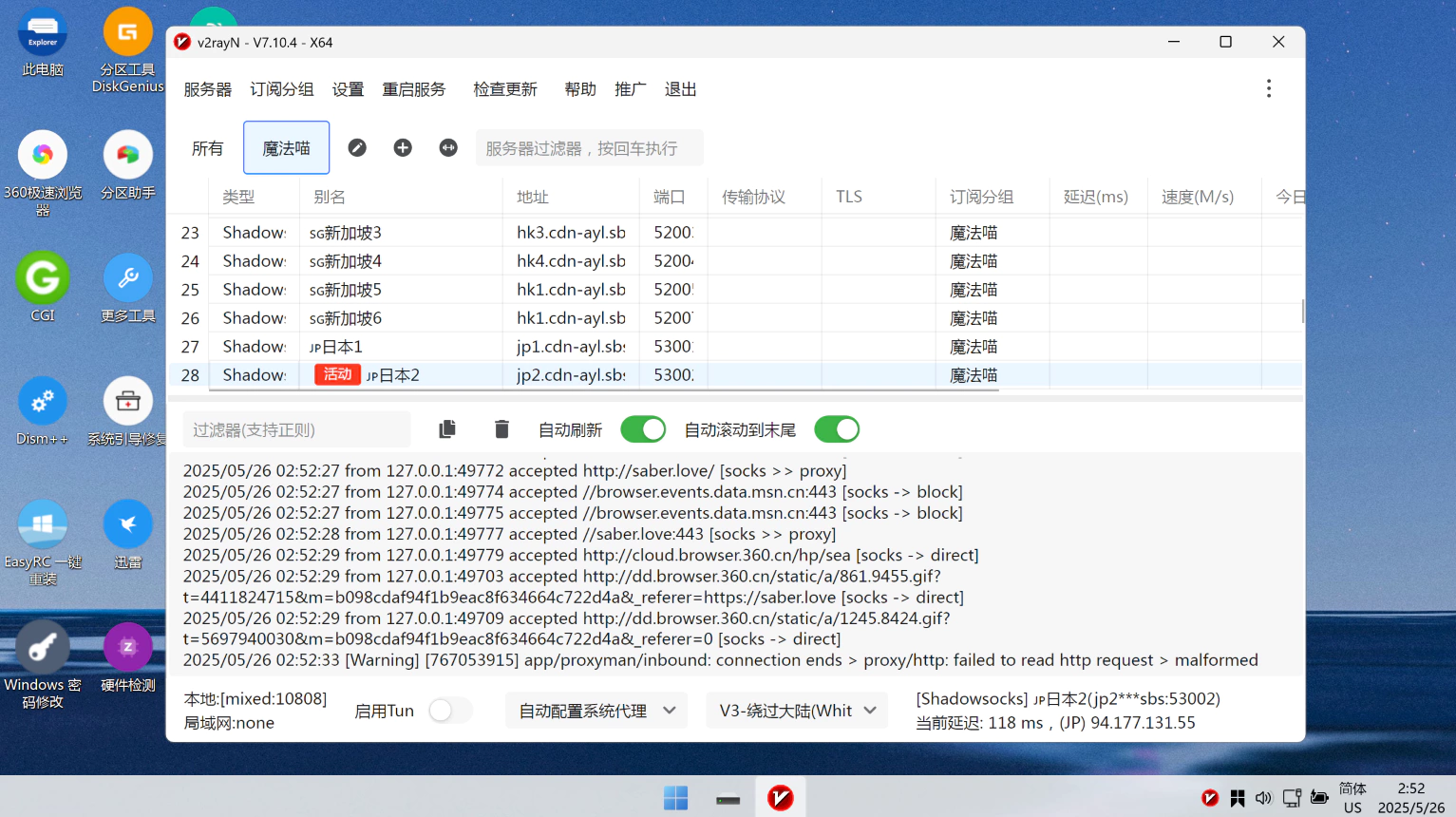Image resolution: width=1456 pixels, height=817 pixels.
Task: Click address cell jp1.cdn-ayl.sbs
Action: pyautogui.click(x=571, y=347)
